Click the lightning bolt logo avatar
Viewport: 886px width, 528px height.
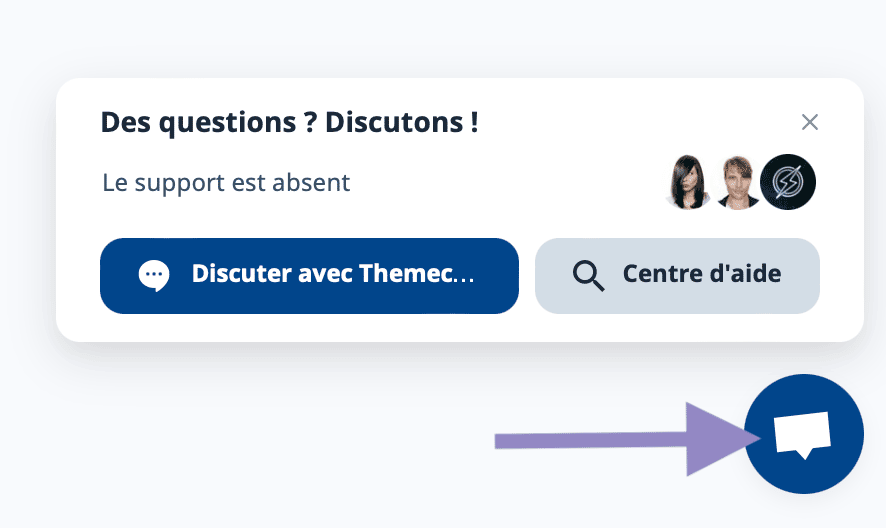point(788,182)
